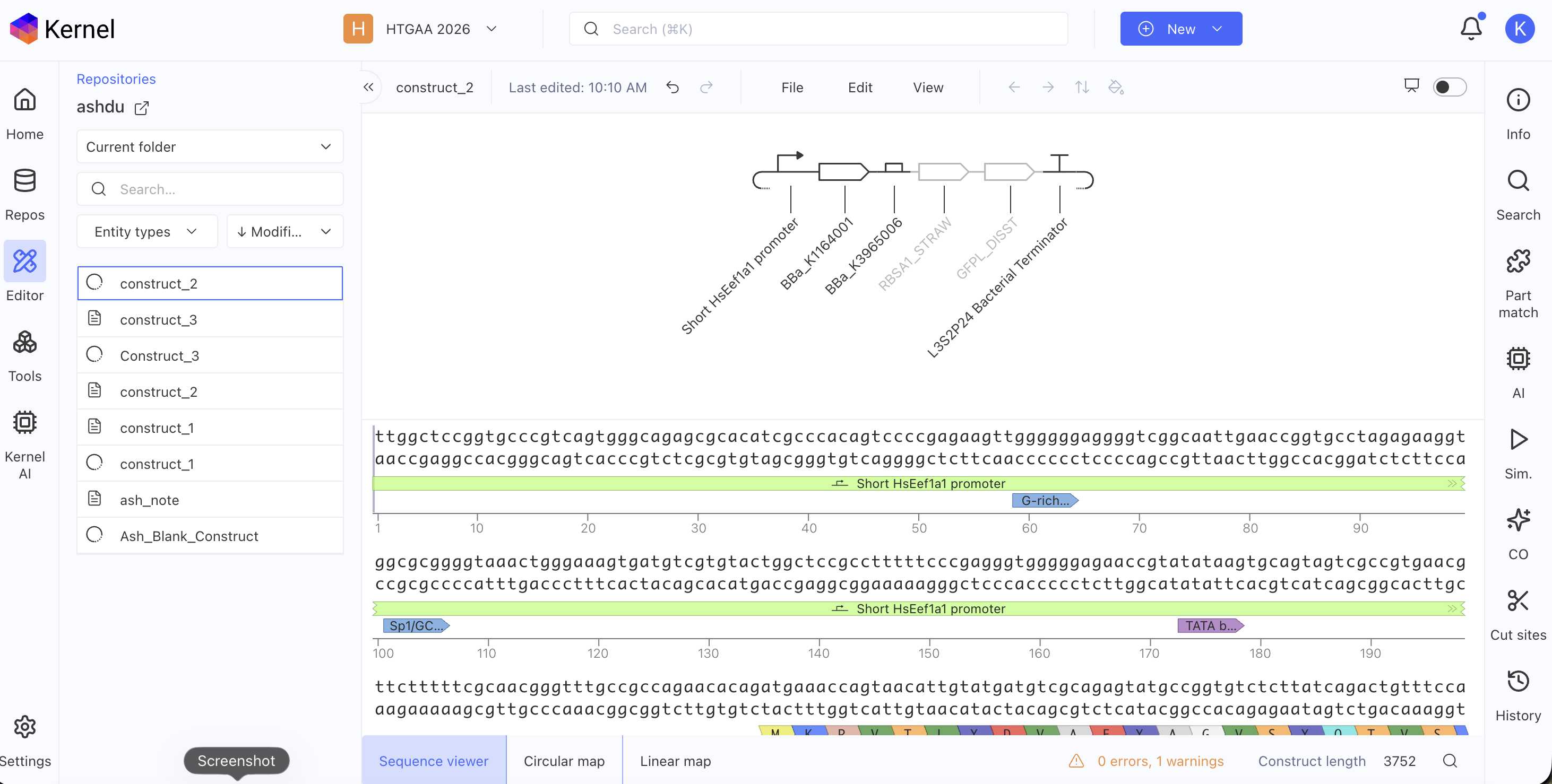The width and height of the screenshot is (1552, 784).
Task: Switch to the Circular map tab
Action: point(564,761)
